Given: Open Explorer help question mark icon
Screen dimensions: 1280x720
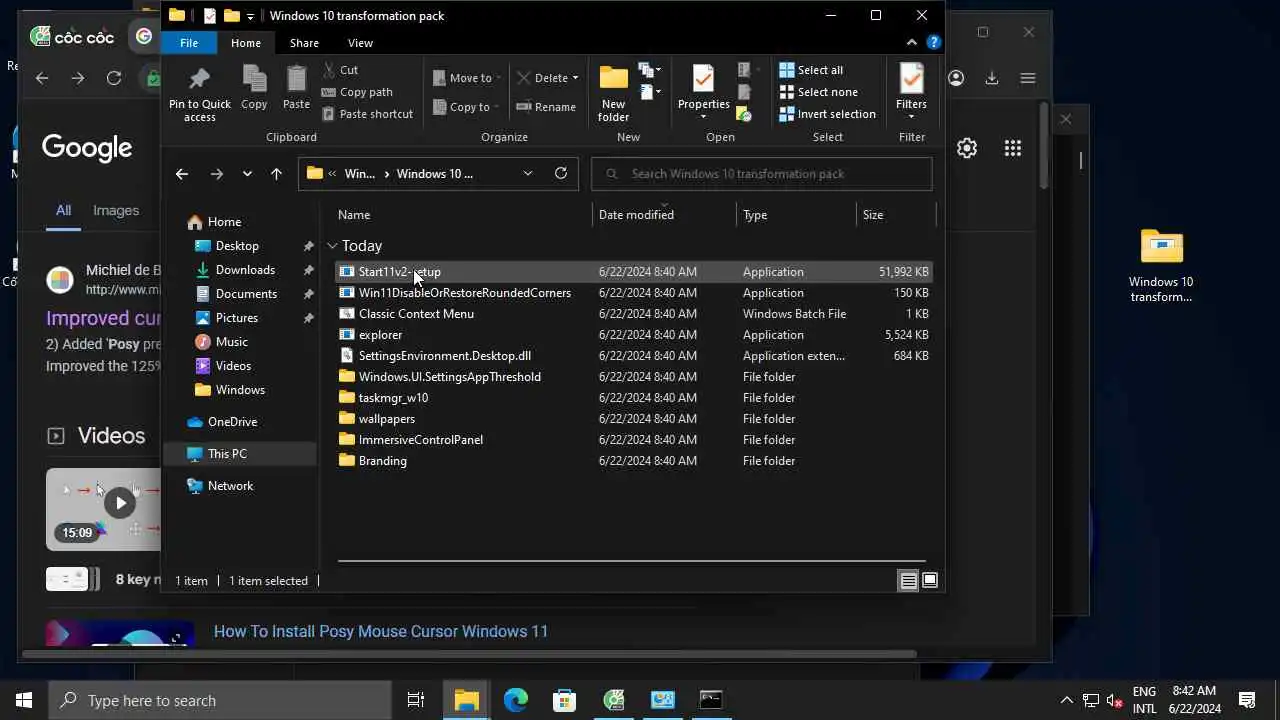Looking at the screenshot, I should [933, 43].
